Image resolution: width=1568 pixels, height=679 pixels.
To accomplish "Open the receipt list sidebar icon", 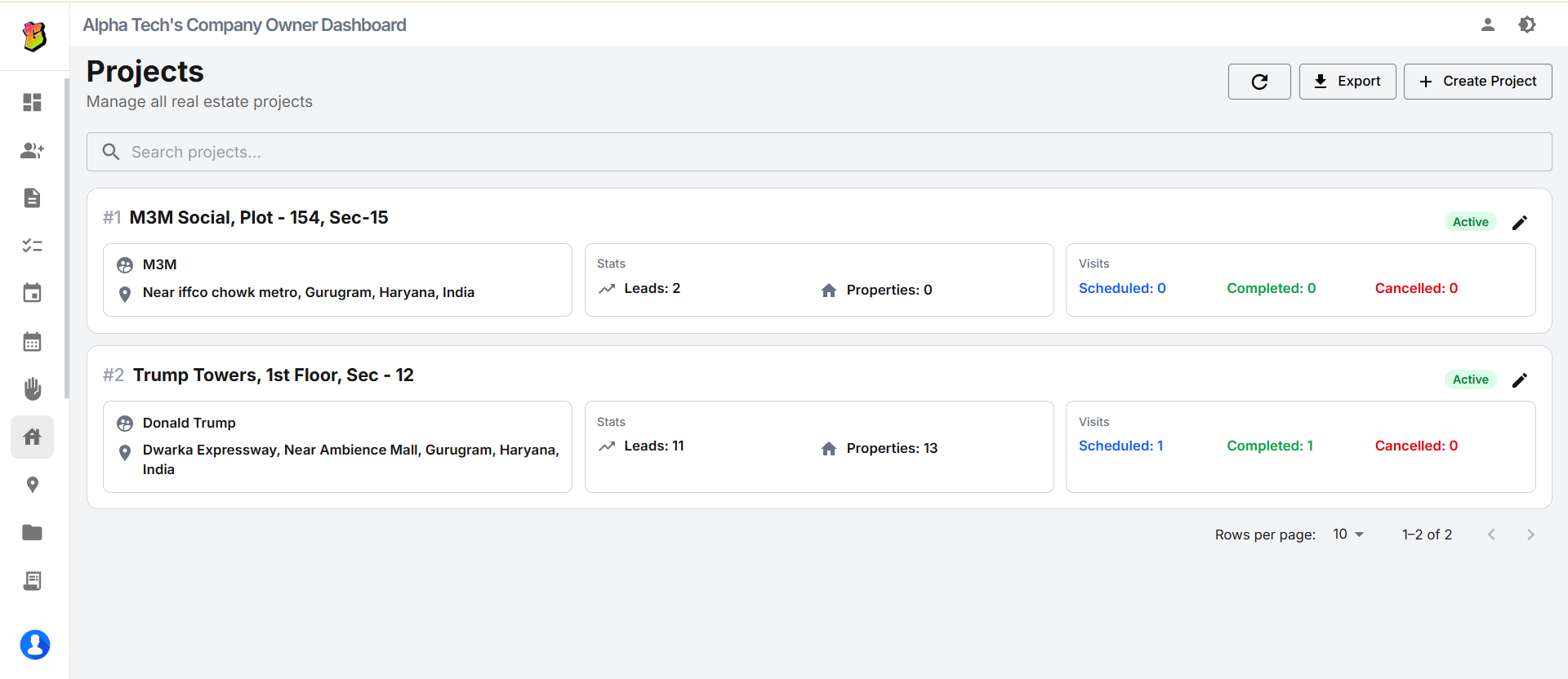I will point(32,580).
